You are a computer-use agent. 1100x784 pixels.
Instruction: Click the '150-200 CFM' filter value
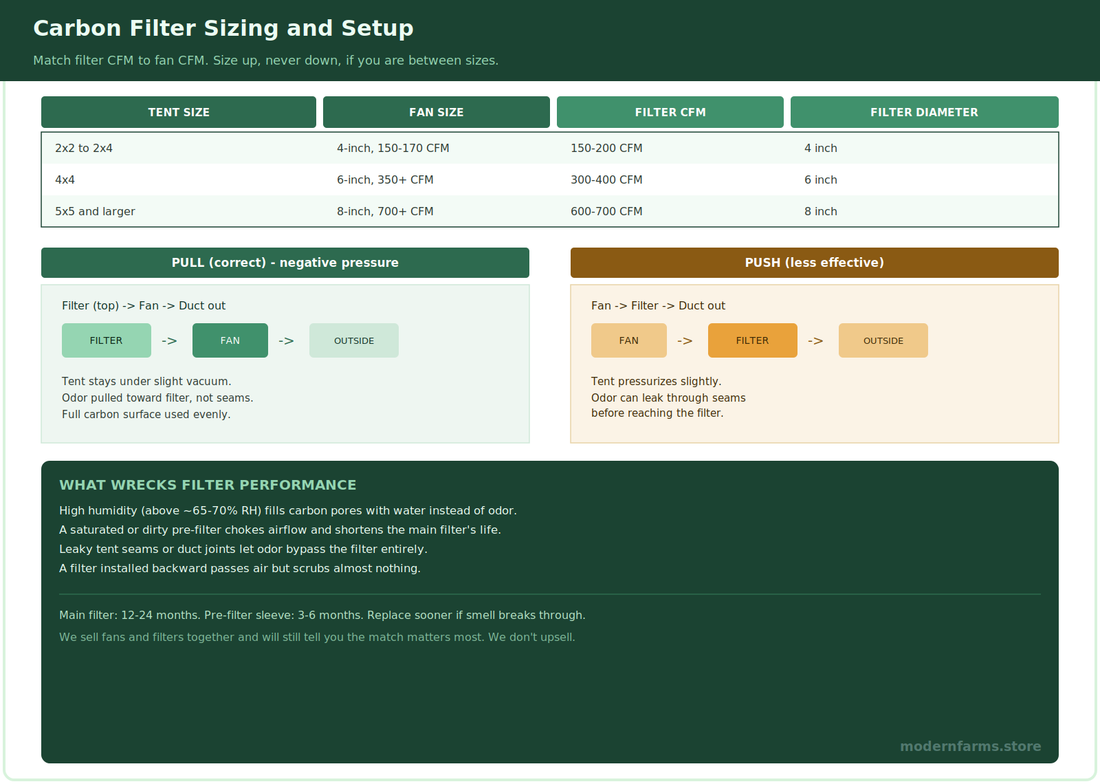(x=606, y=148)
